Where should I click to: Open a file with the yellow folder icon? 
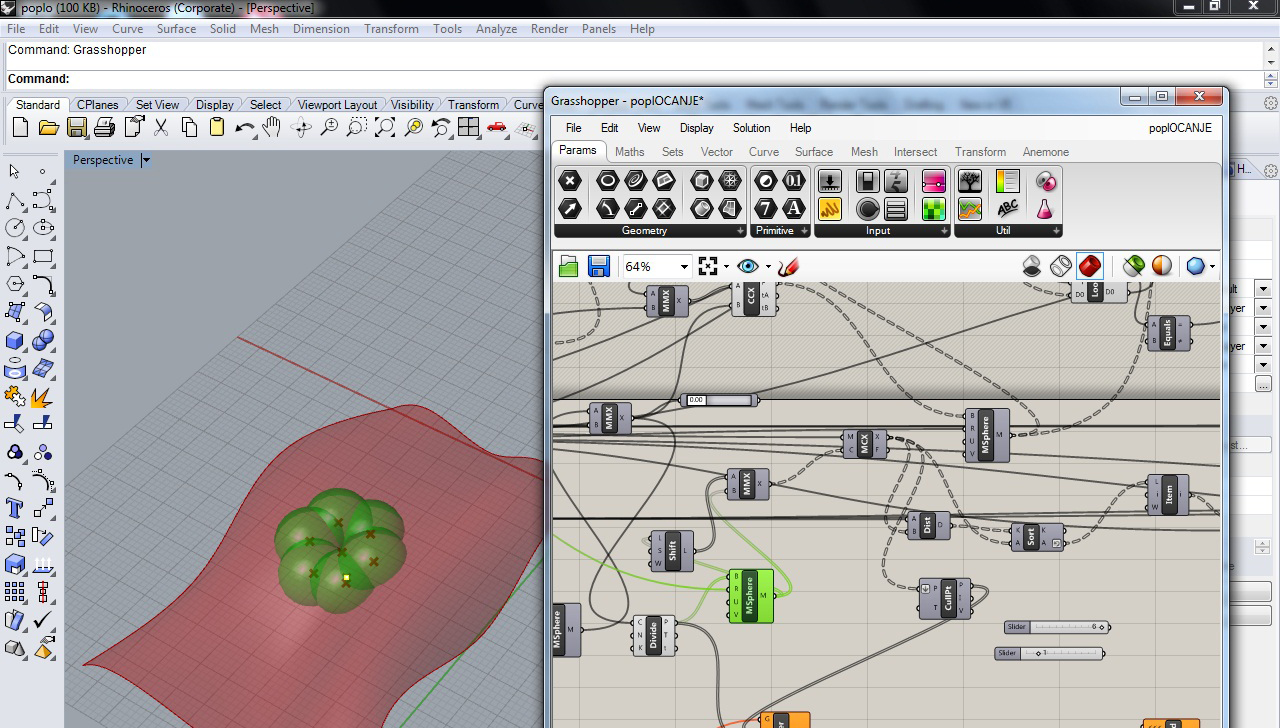(48, 127)
